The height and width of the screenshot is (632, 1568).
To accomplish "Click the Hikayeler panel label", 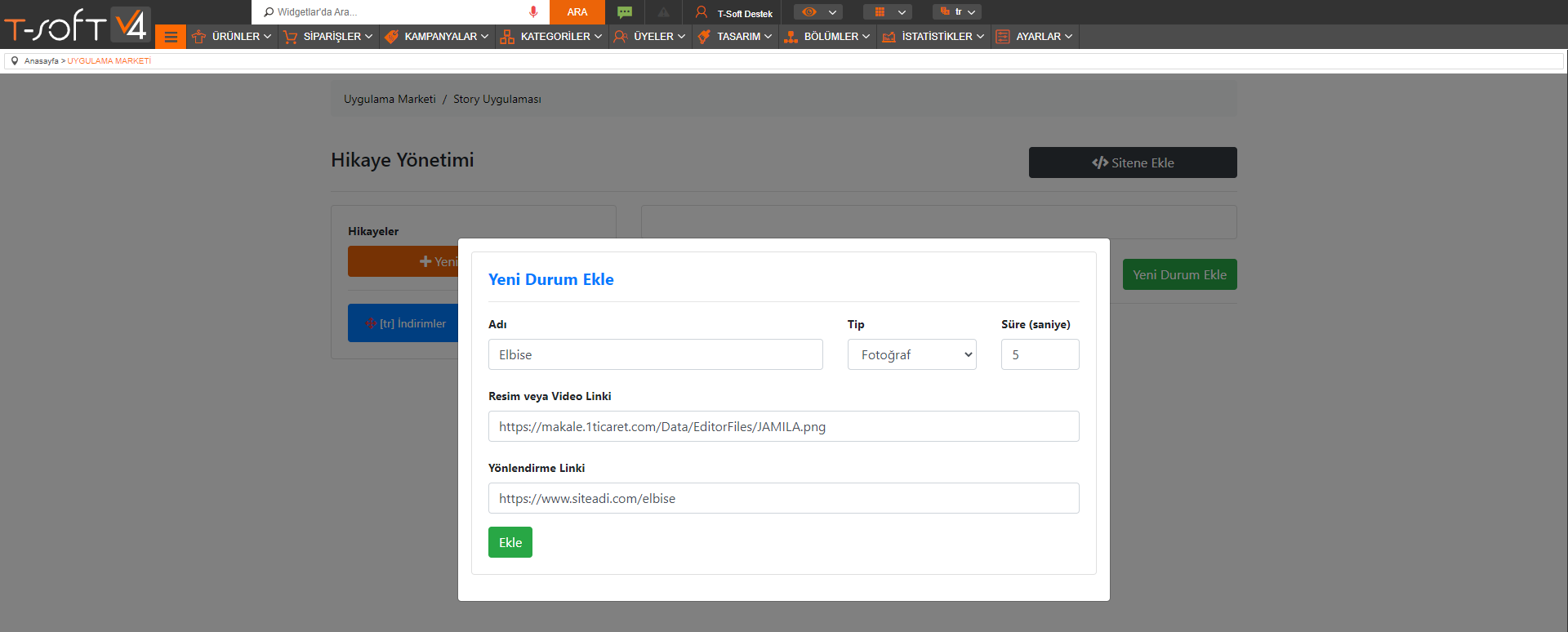I will pyautogui.click(x=373, y=231).
